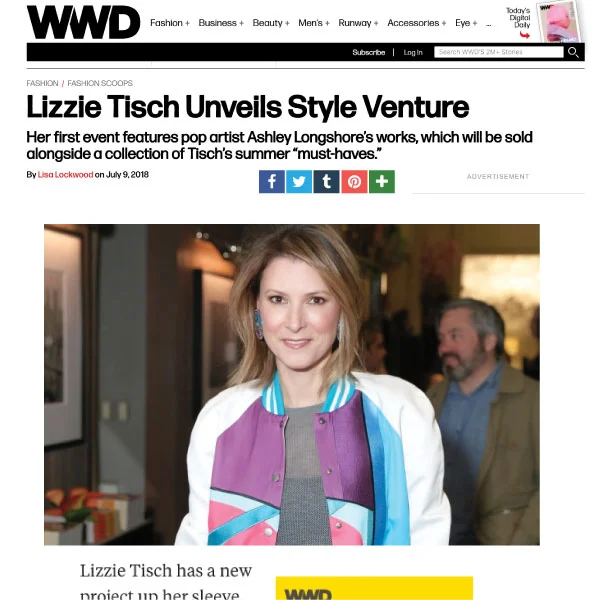Open more sharing options plus icon

[382, 181]
